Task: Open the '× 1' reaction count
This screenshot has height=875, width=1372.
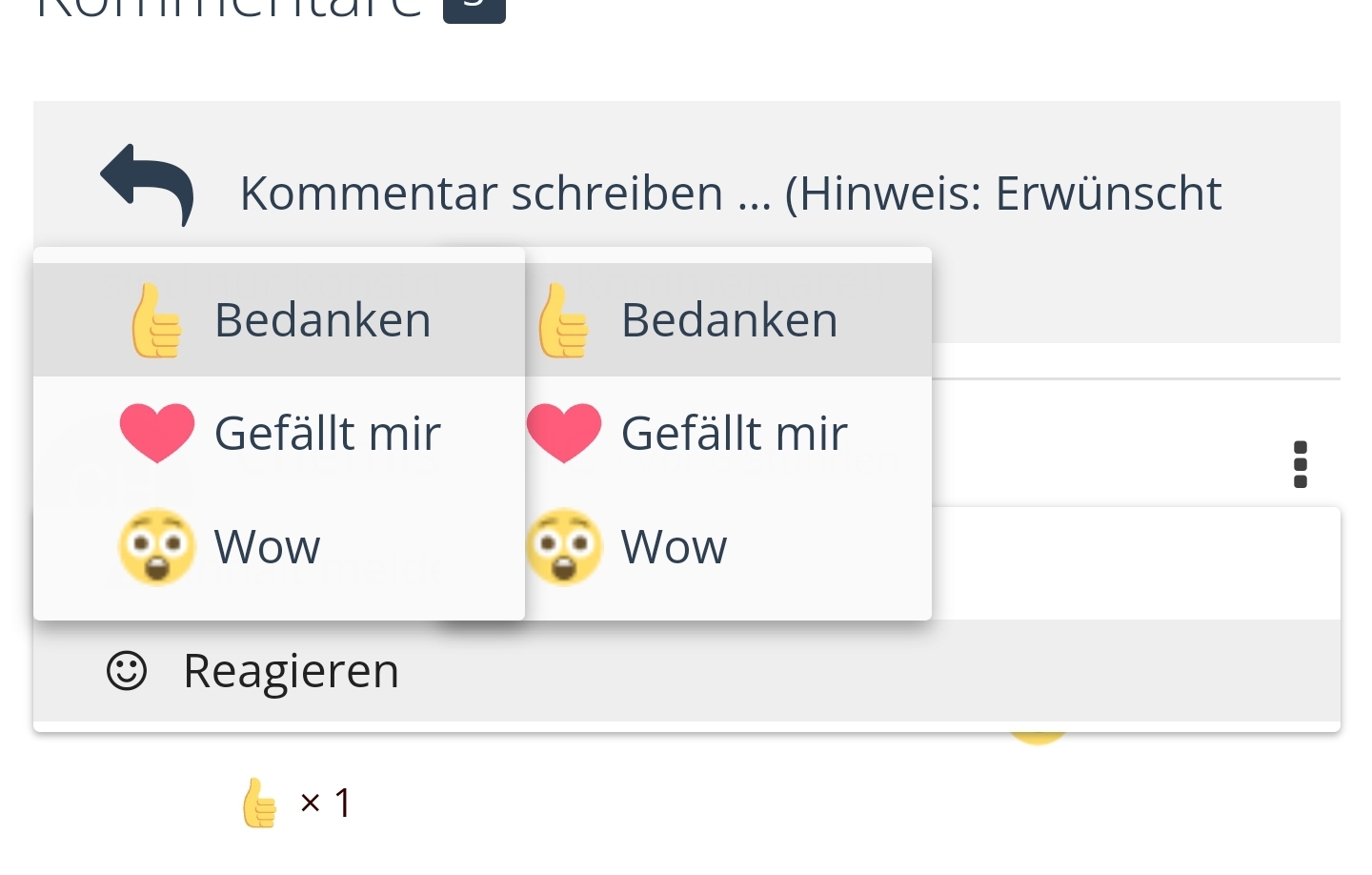Action: click(x=326, y=803)
